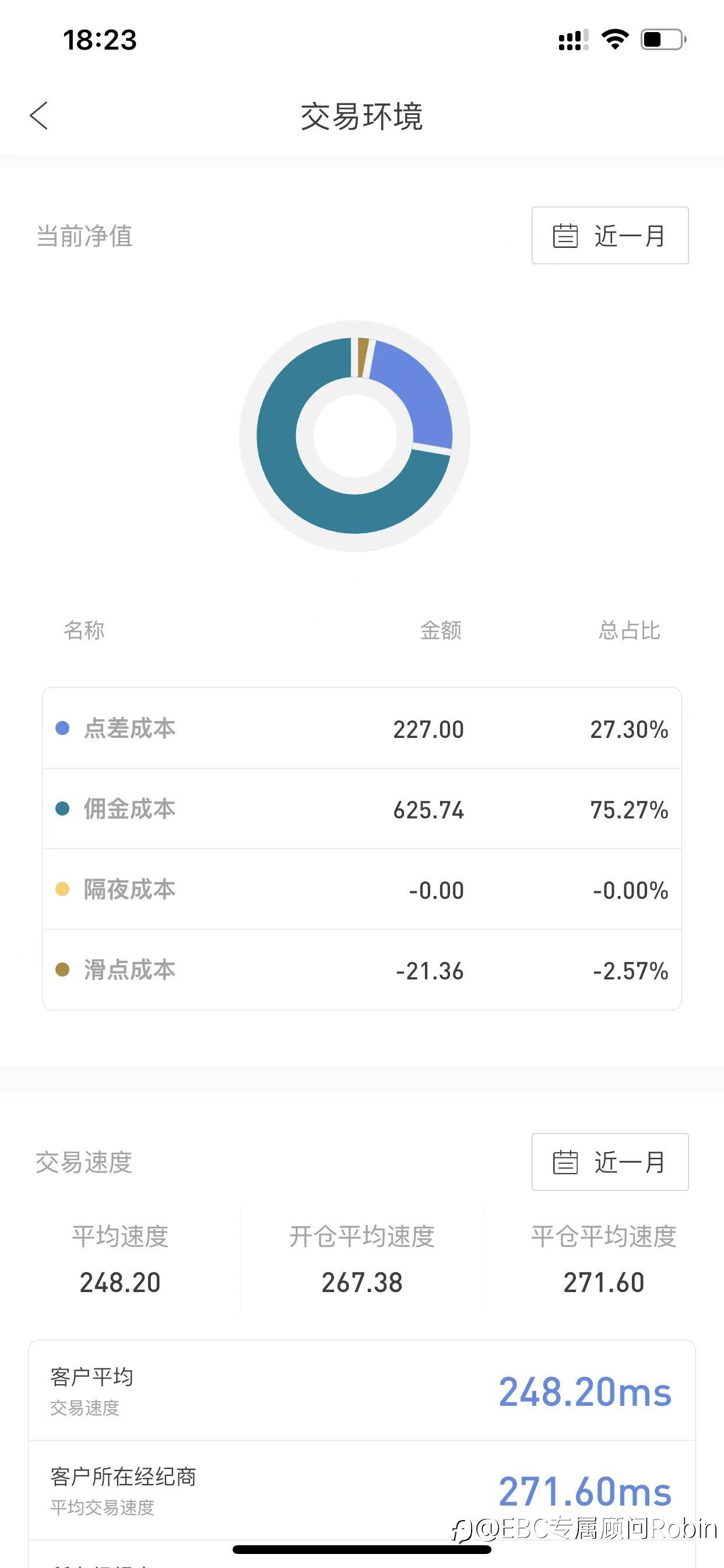Image resolution: width=724 pixels, height=1568 pixels.
Task: Tap the yellow dot beside 隔夜成本
Action: [x=62, y=890]
